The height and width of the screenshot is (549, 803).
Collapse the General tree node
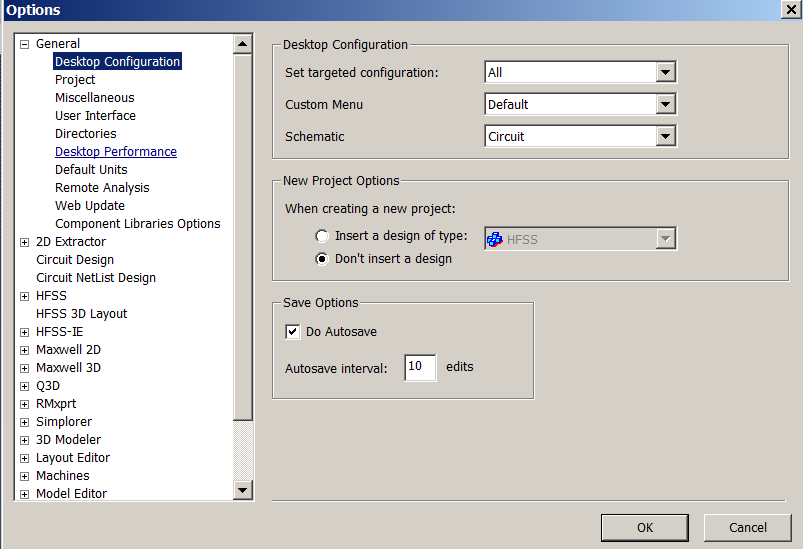pyautogui.click(x=24, y=45)
